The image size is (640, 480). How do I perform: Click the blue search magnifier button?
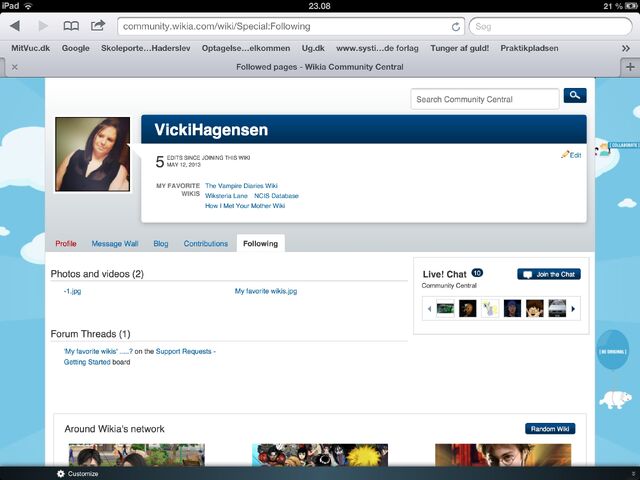(x=575, y=95)
